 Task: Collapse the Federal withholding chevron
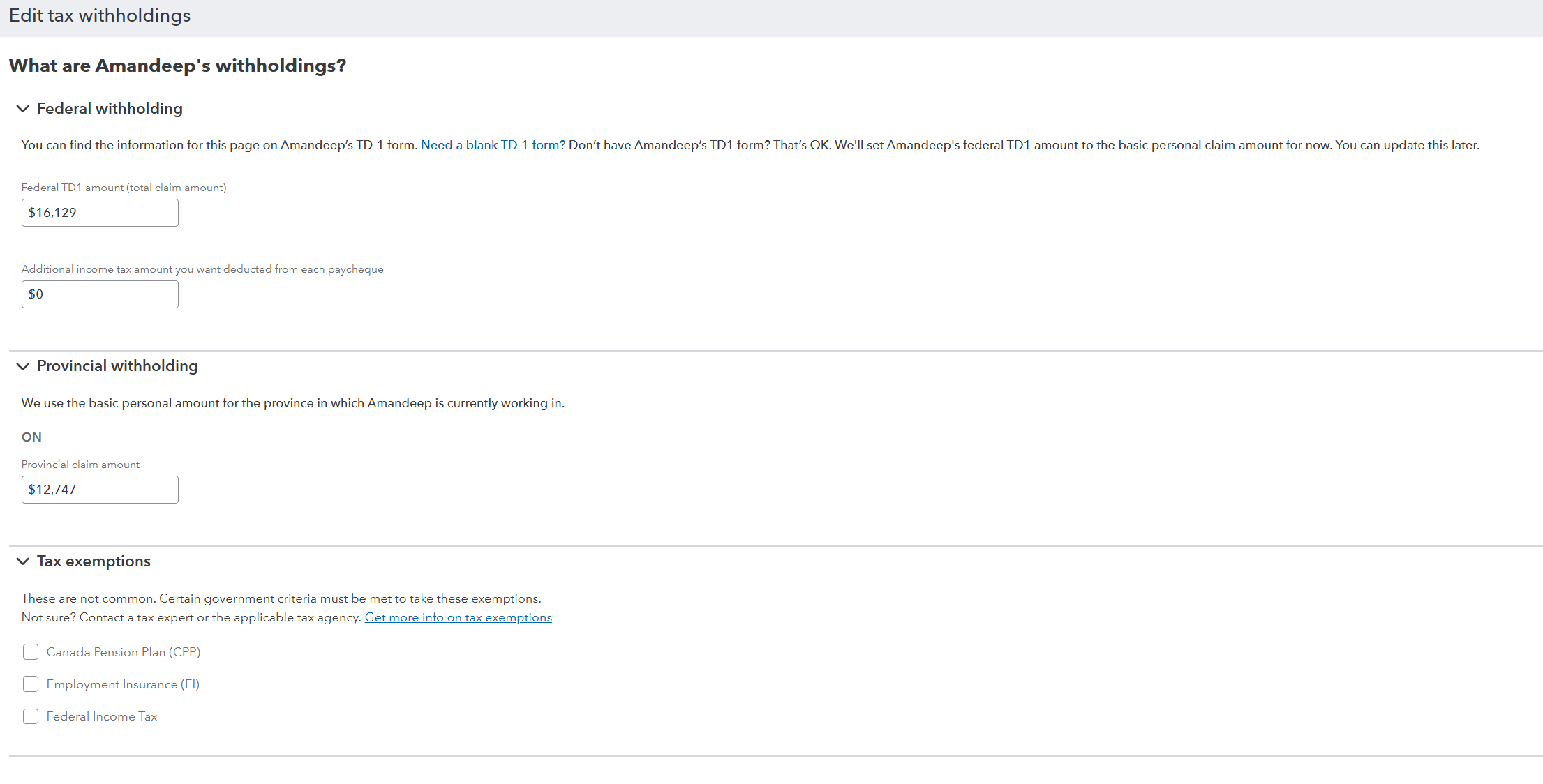click(22, 109)
